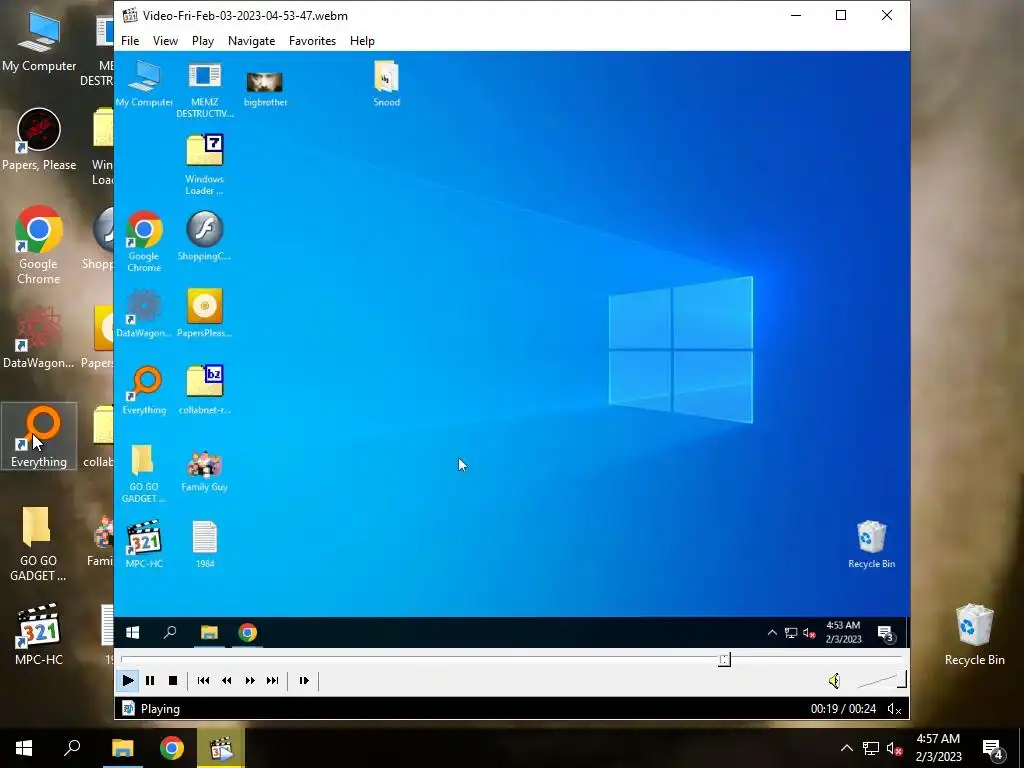Open File Explorer from taskbar
Image resolution: width=1024 pixels, height=768 pixels.
122,748
